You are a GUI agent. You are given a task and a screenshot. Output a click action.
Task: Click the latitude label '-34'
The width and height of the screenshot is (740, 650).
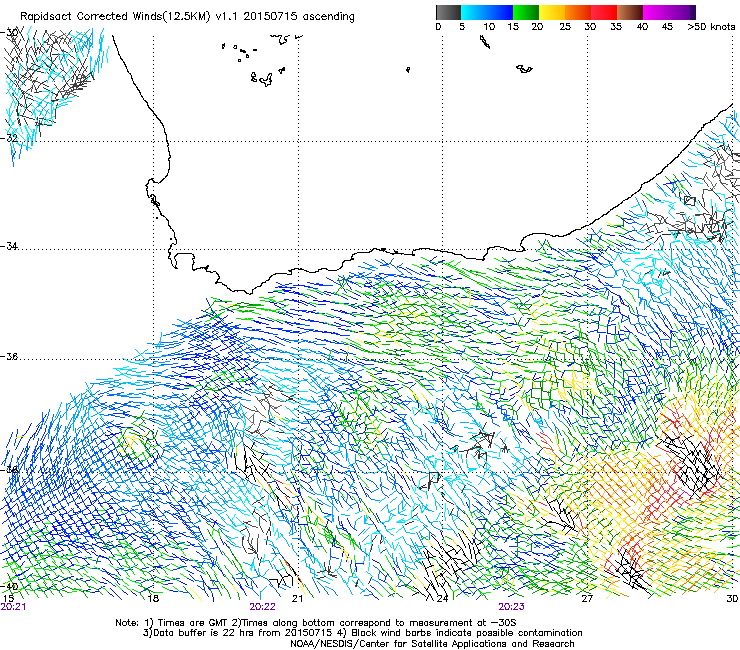[9, 246]
